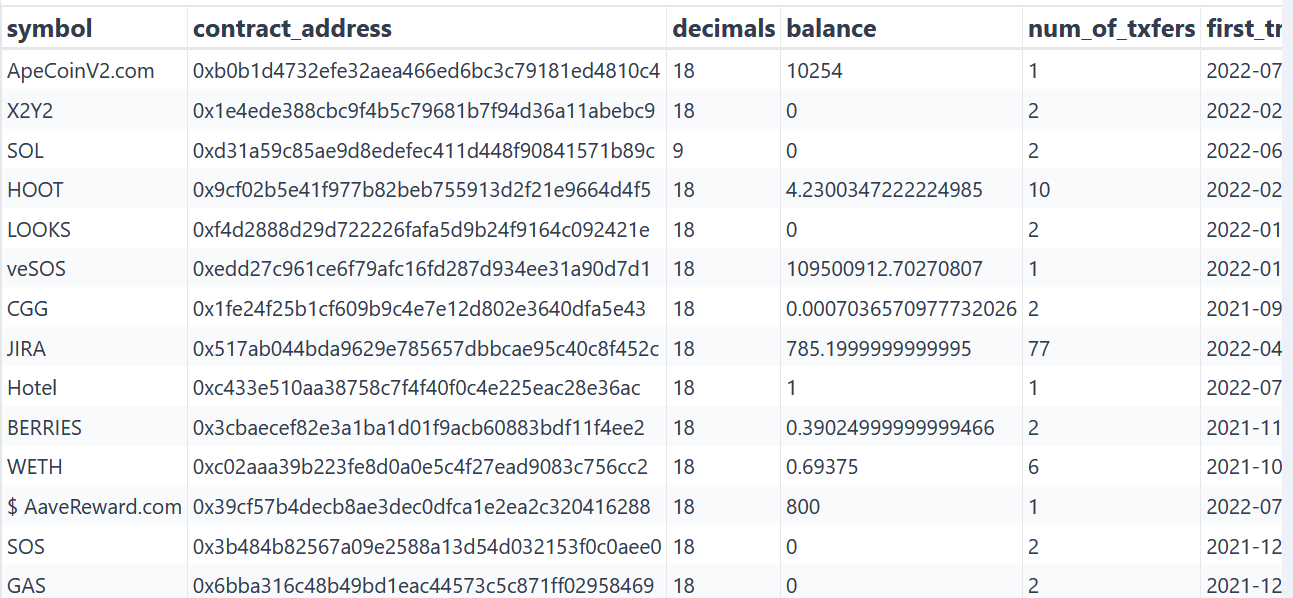The width and height of the screenshot is (1293, 598).
Task: Click contract address starting 0x9cf02b5e41f9
Action: (x=422, y=190)
